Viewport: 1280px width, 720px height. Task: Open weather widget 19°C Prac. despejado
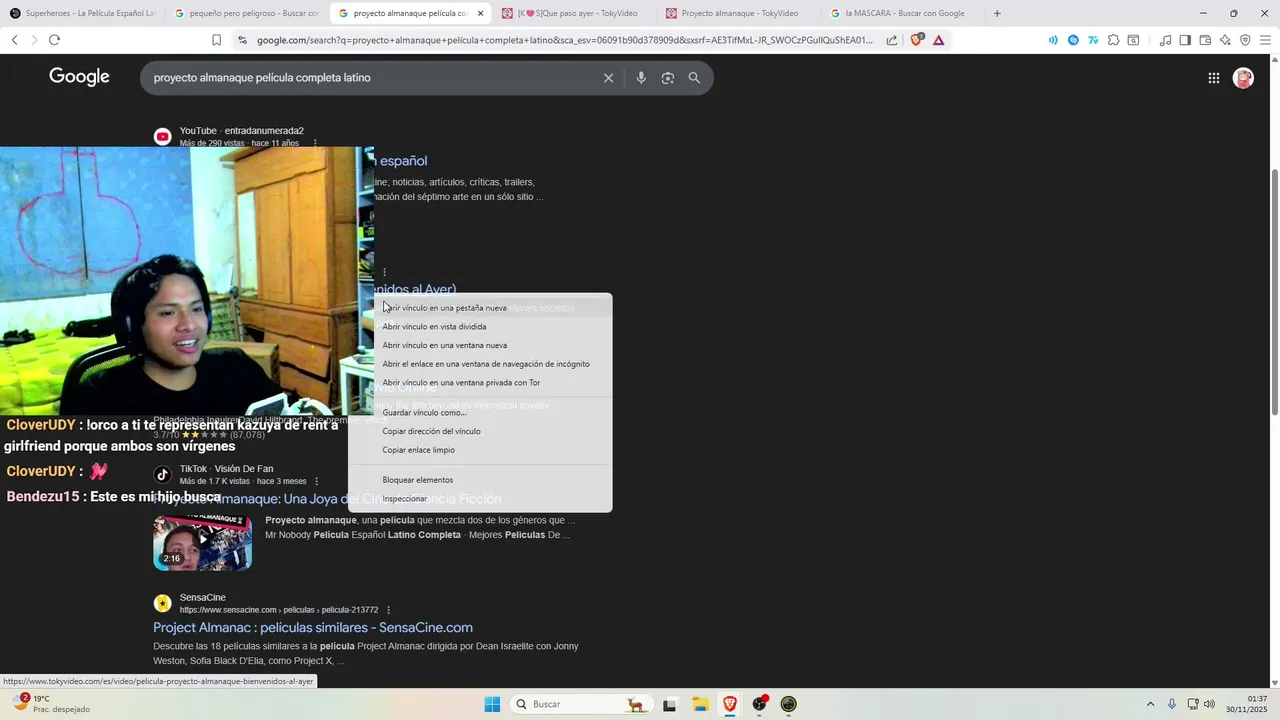50,704
